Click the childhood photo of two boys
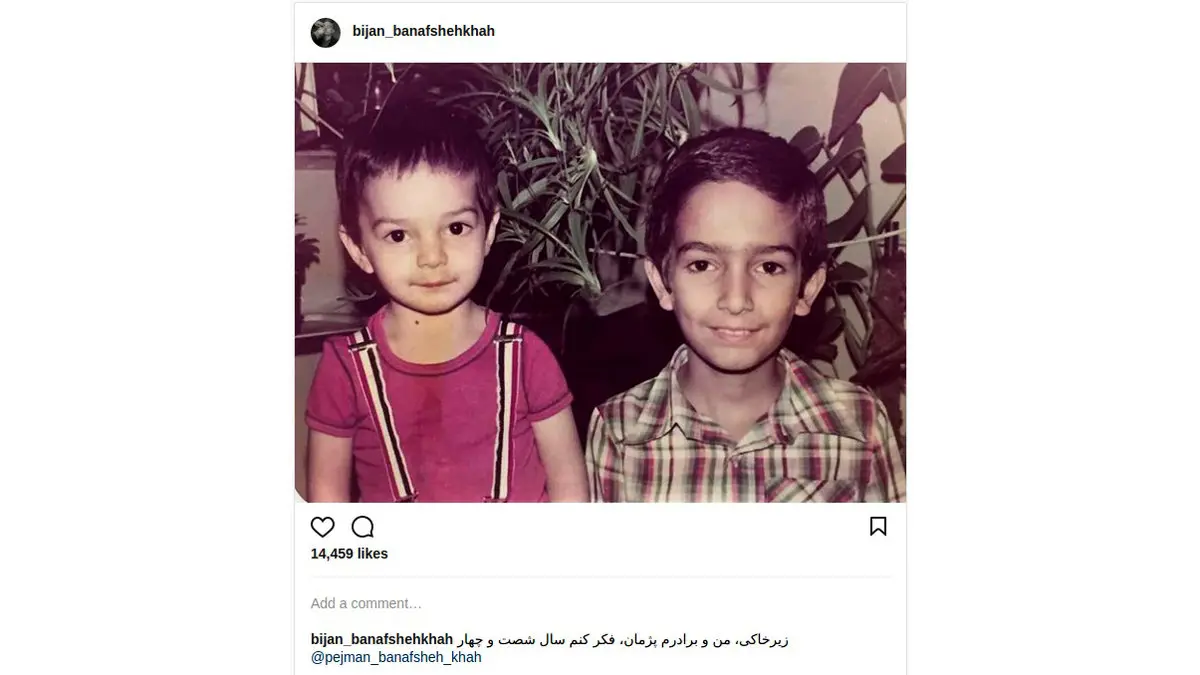 (x=600, y=282)
